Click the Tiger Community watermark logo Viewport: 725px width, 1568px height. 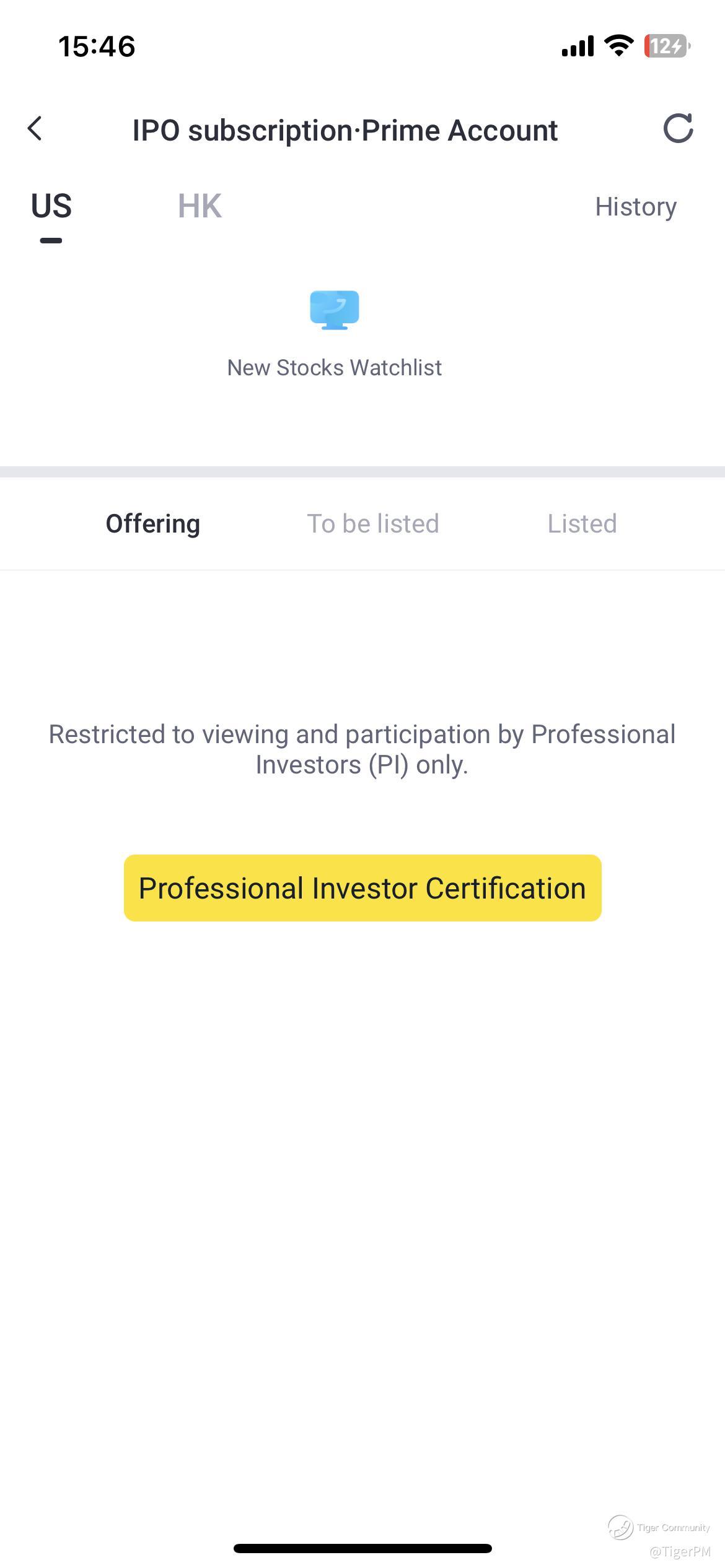click(x=620, y=1527)
